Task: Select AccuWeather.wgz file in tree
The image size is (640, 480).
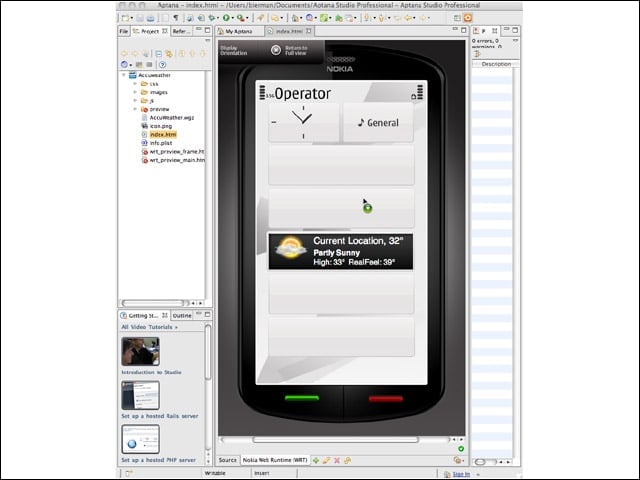Action: pyautogui.click(x=172, y=118)
